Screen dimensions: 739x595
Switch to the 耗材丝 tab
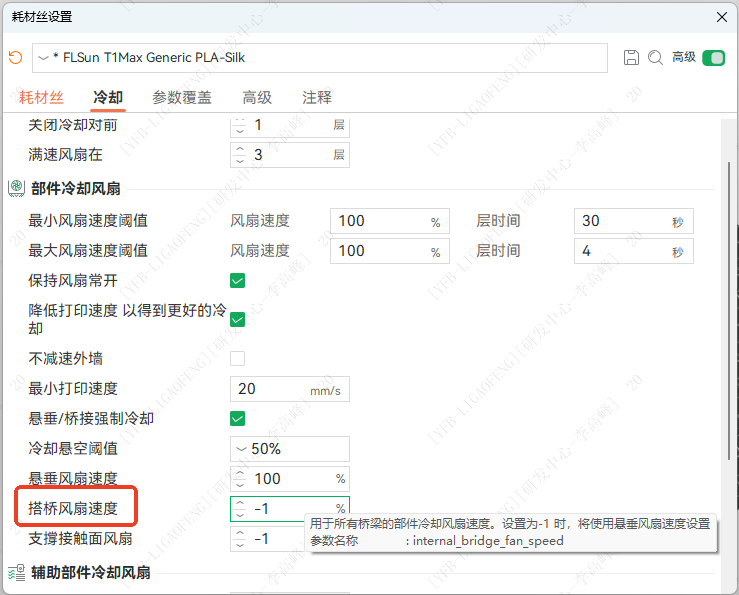[41, 98]
